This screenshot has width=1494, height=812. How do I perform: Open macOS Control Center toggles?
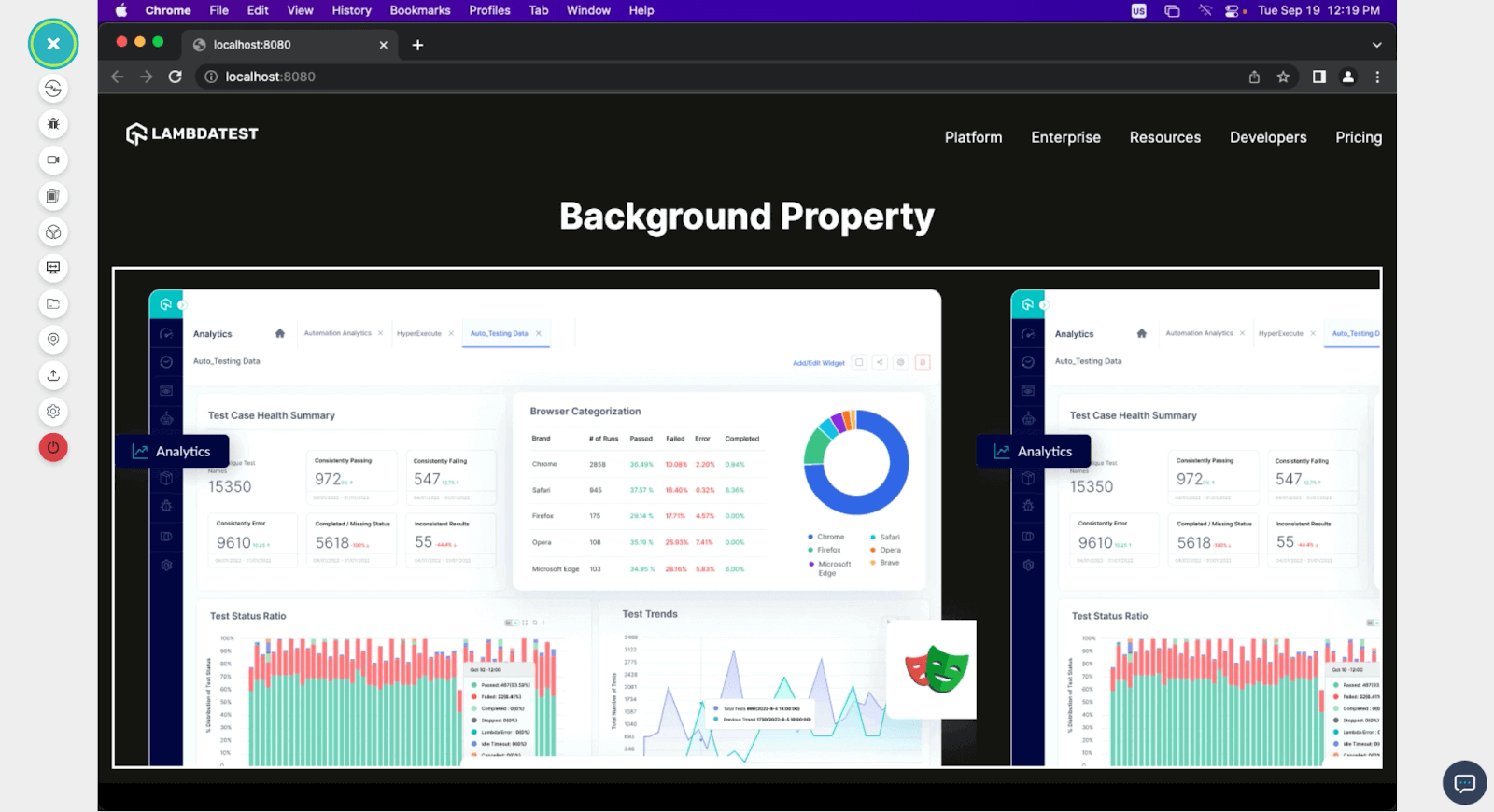tap(1232, 10)
